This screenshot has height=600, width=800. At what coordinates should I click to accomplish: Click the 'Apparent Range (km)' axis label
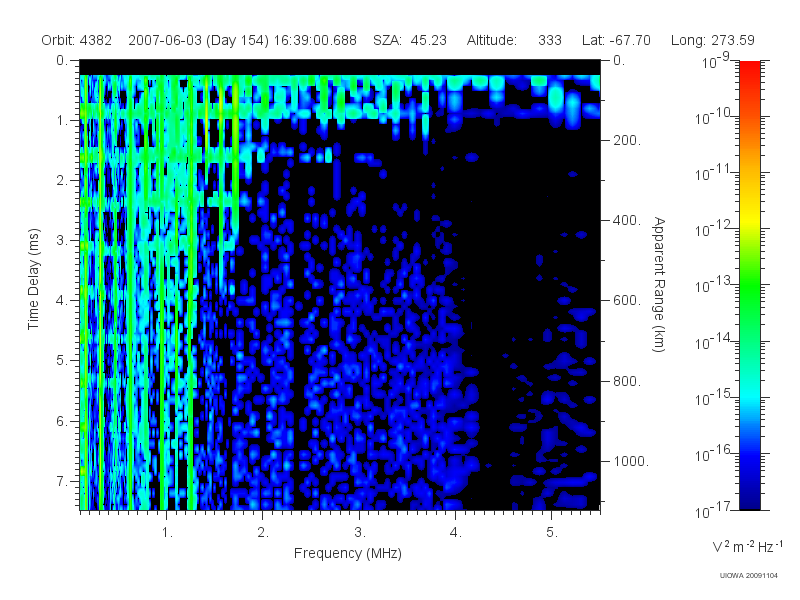coord(659,284)
